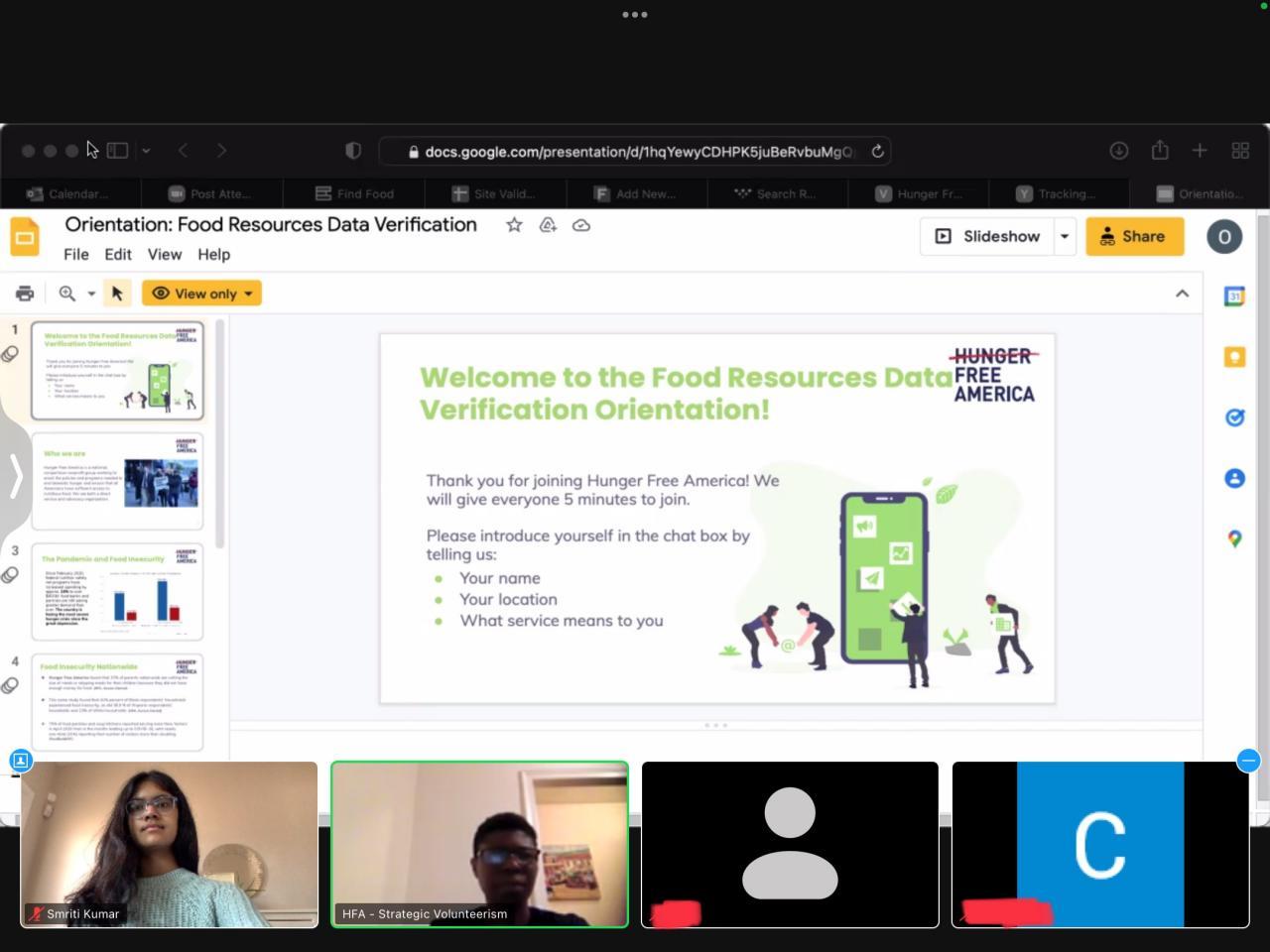Image resolution: width=1270 pixels, height=952 pixels.
Task: Click the blue participant icon above videos
Action: pos(20,761)
